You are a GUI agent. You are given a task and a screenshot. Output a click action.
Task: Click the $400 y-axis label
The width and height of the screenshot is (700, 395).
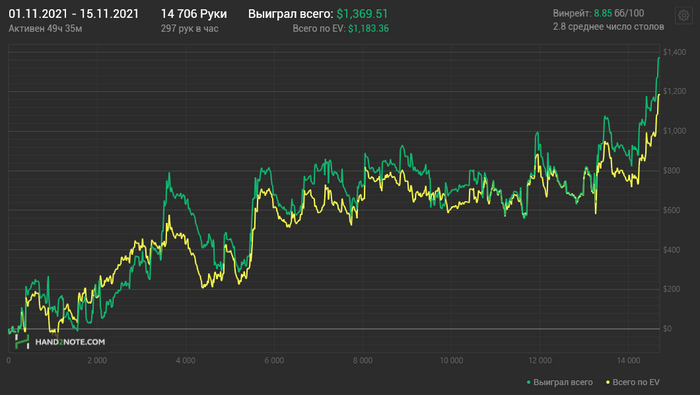tap(672, 250)
